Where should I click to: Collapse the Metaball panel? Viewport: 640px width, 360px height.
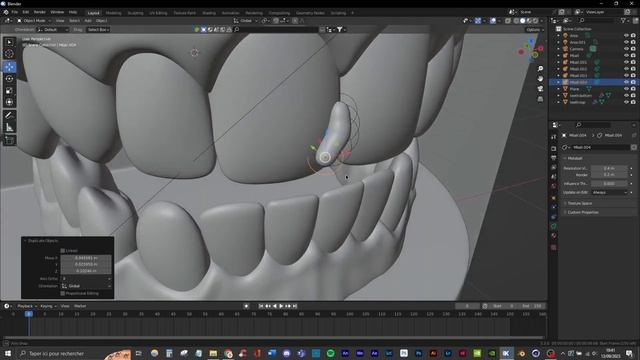click(x=575, y=158)
